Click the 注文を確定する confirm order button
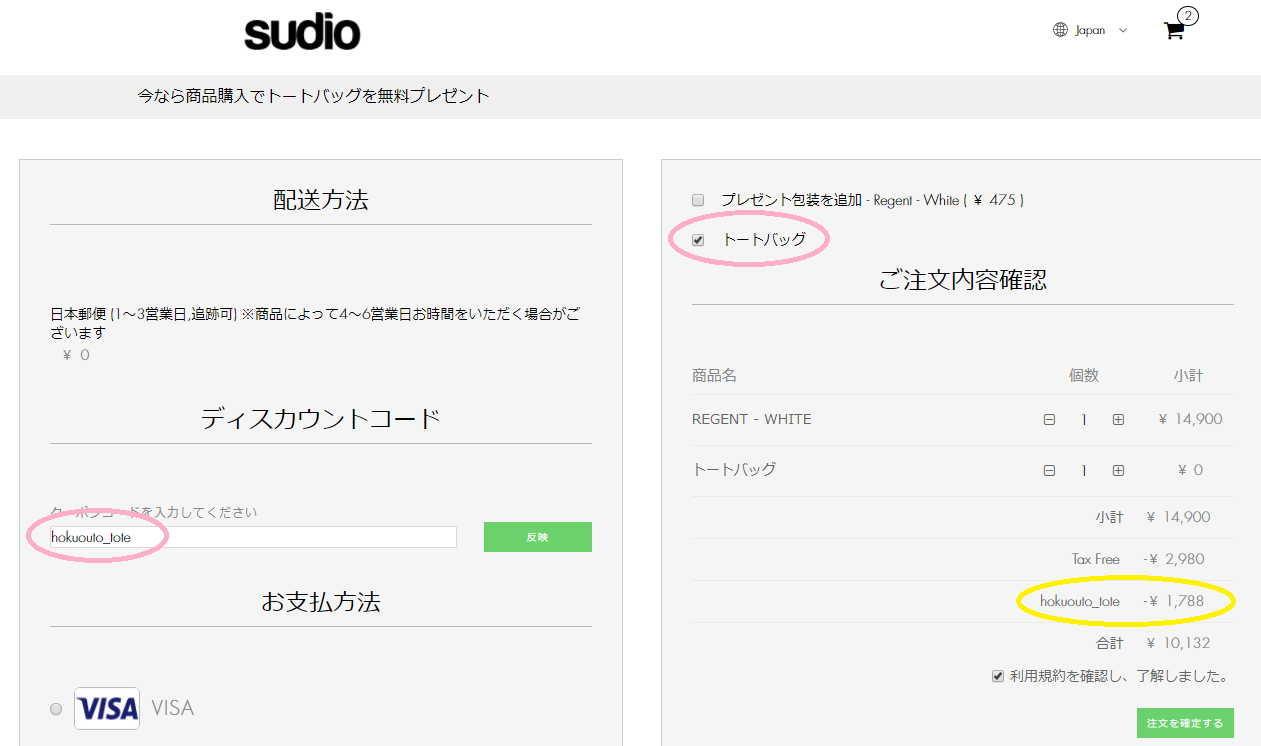This screenshot has width=1261, height=746. coord(1185,723)
